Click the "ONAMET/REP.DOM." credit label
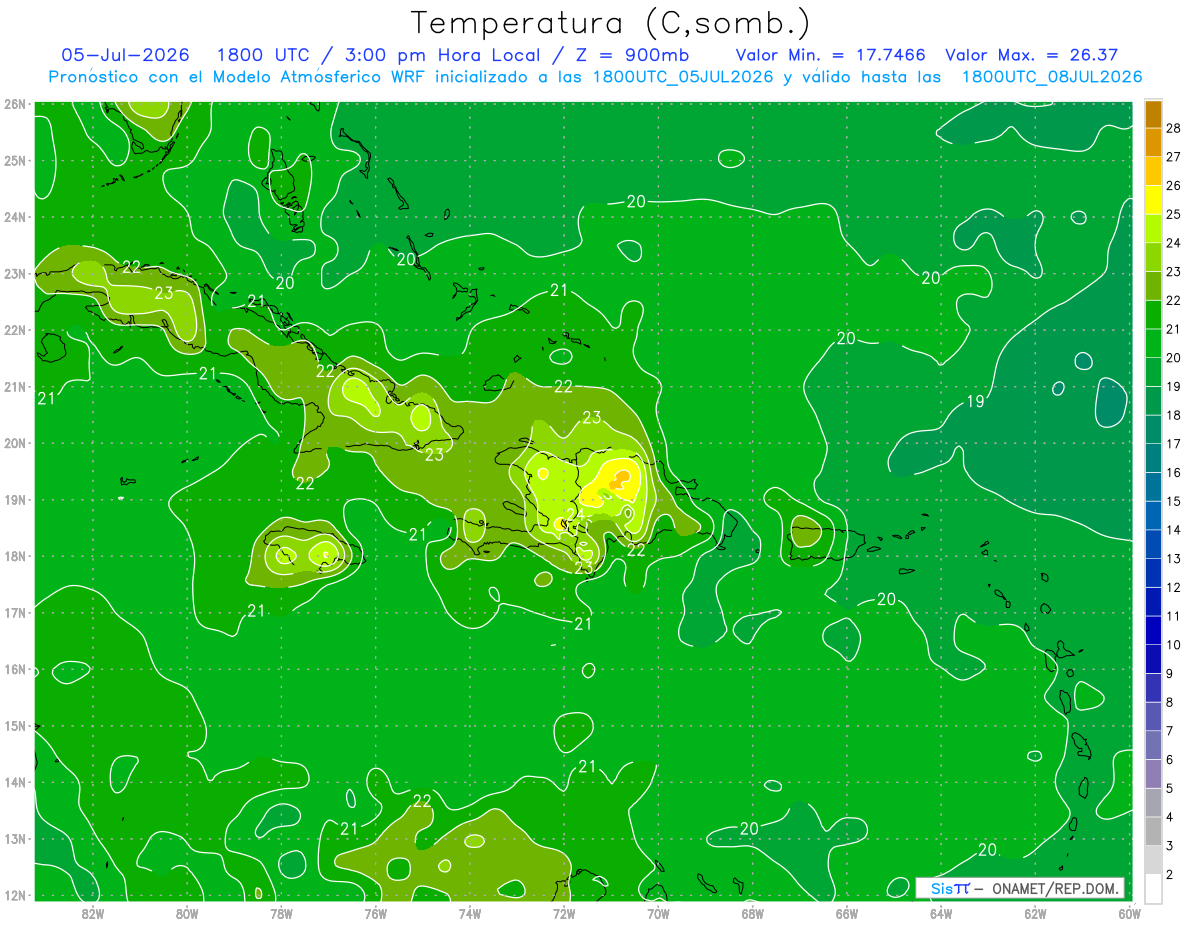 (1055, 888)
